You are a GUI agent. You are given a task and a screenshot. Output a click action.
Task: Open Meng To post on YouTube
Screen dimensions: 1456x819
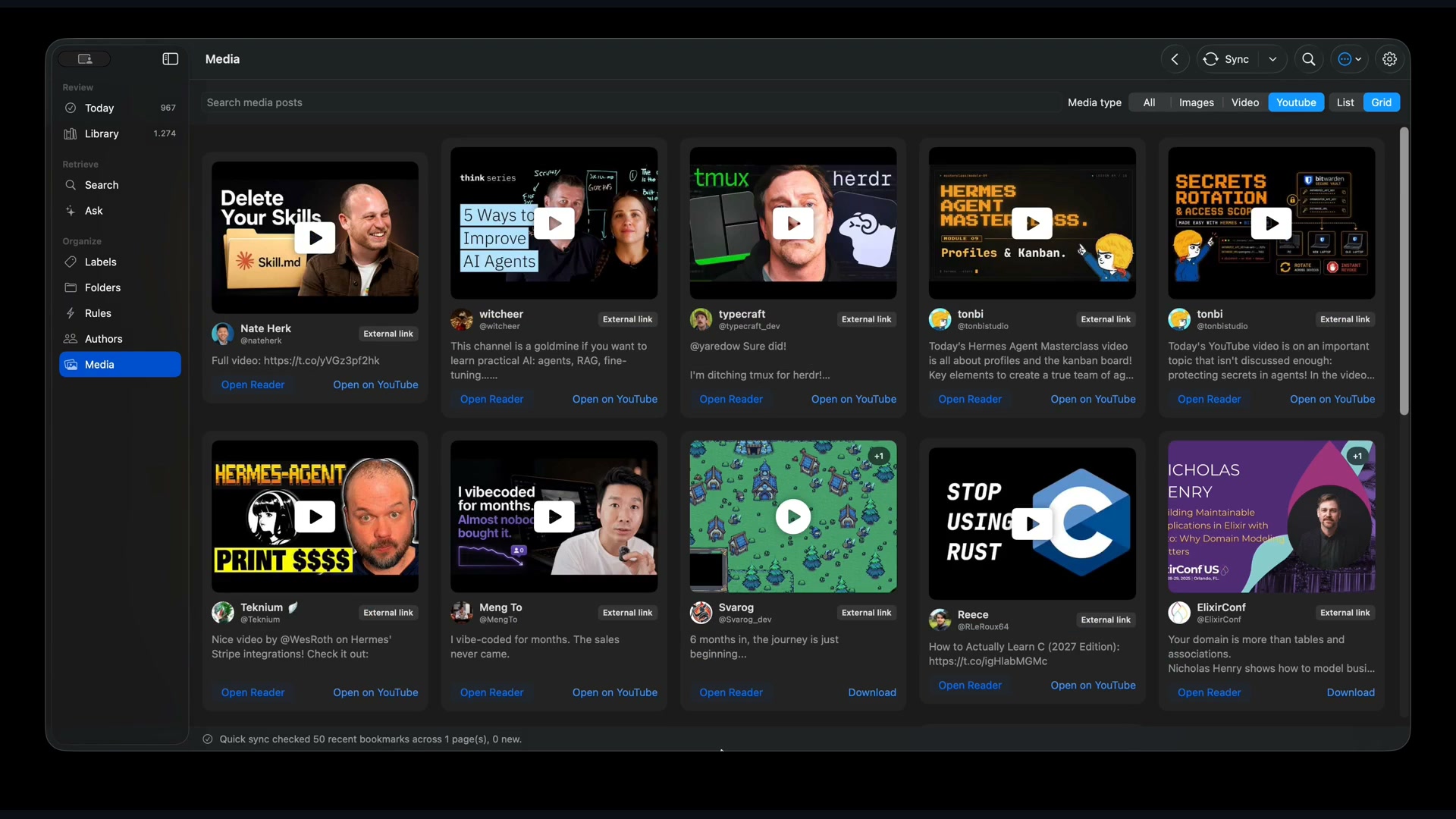615,693
